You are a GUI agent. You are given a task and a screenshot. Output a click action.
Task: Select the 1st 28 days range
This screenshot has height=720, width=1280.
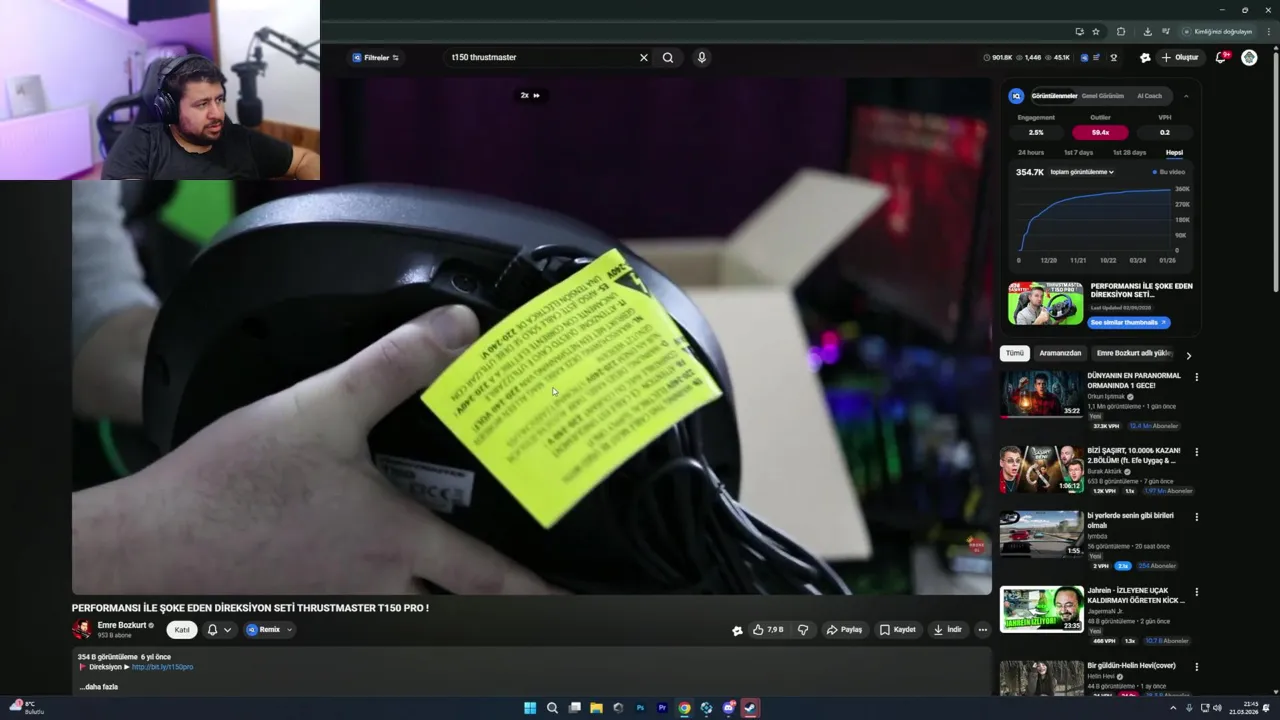(x=1129, y=153)
